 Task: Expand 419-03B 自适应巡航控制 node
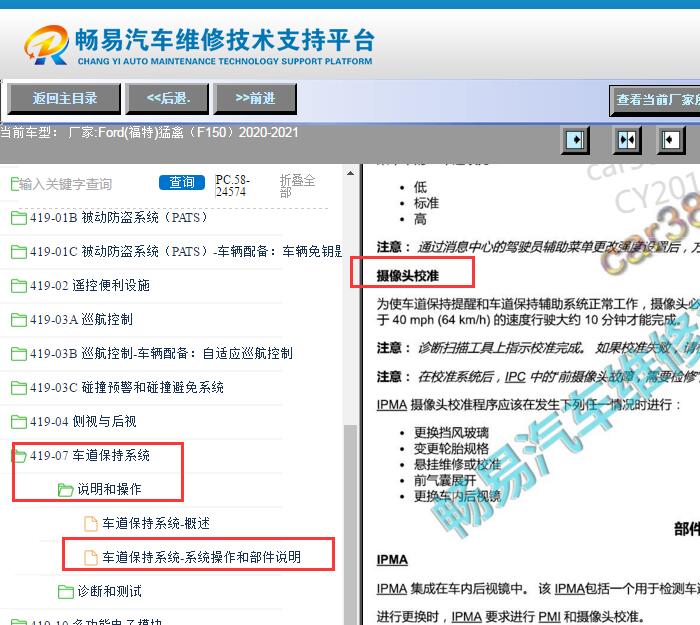[x=161, y=354]
